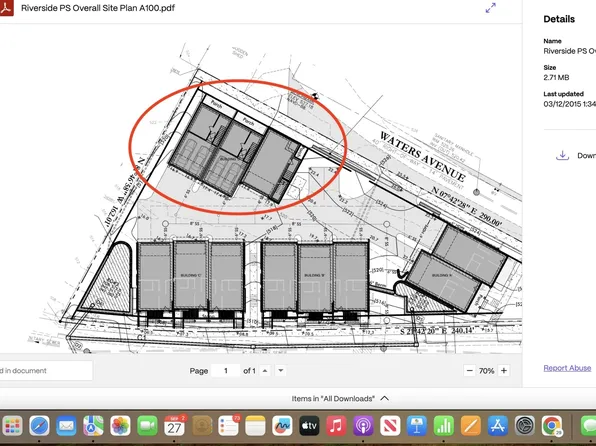Image resolution: width=596 pixels, height=446 pixels.
Task: Open Google Chrome in the dock
Action: point(552,426)
